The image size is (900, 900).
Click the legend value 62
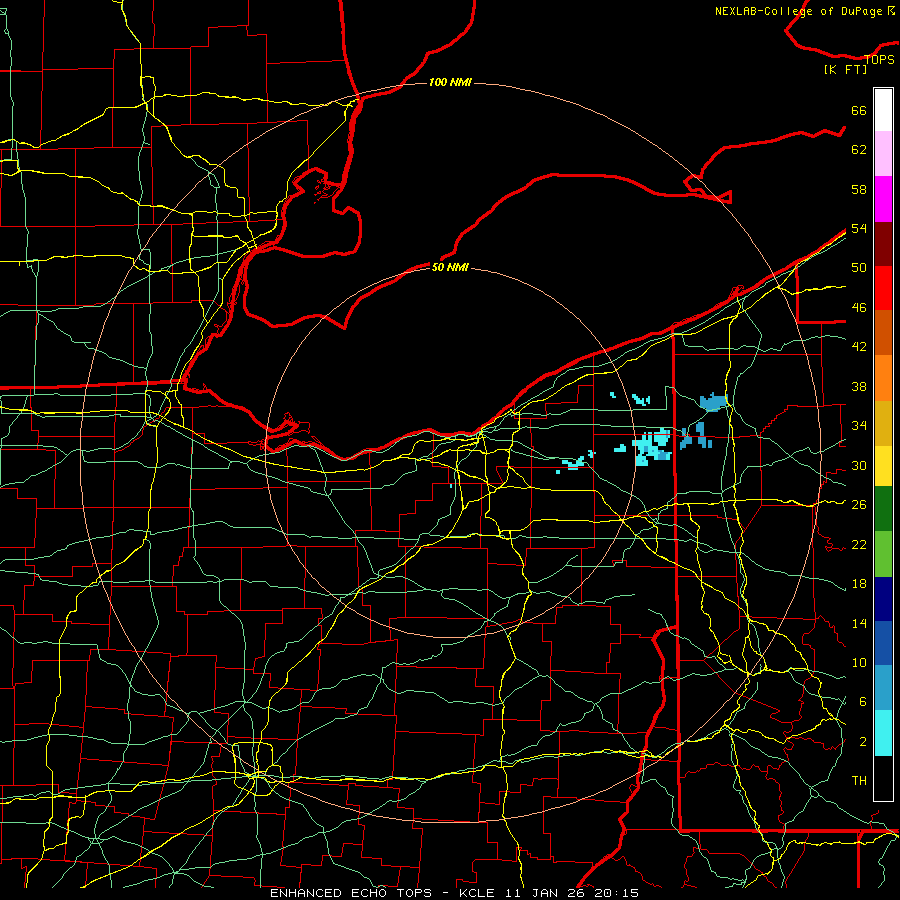[859, 150]
